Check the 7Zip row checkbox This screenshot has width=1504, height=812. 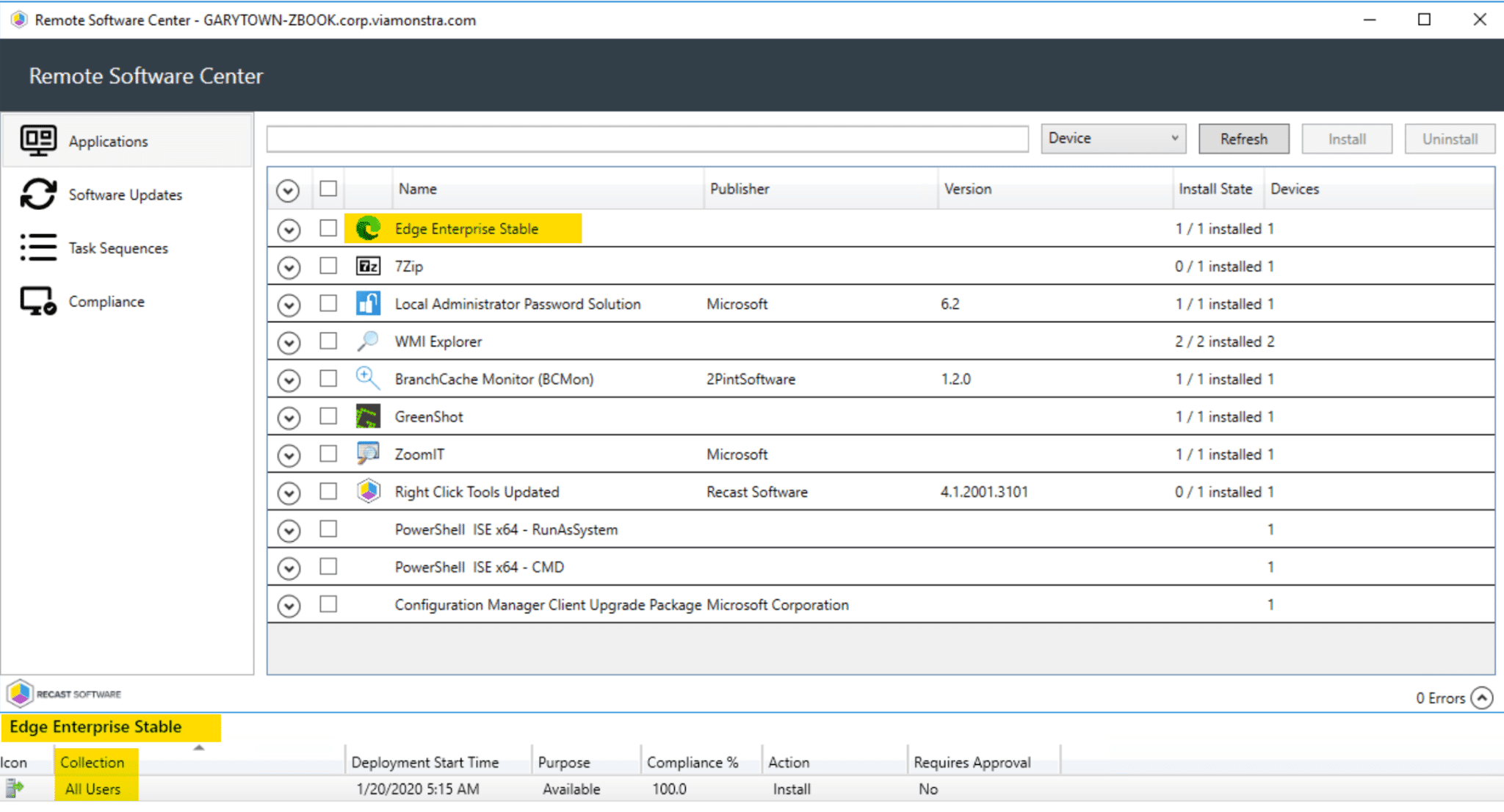328,266
